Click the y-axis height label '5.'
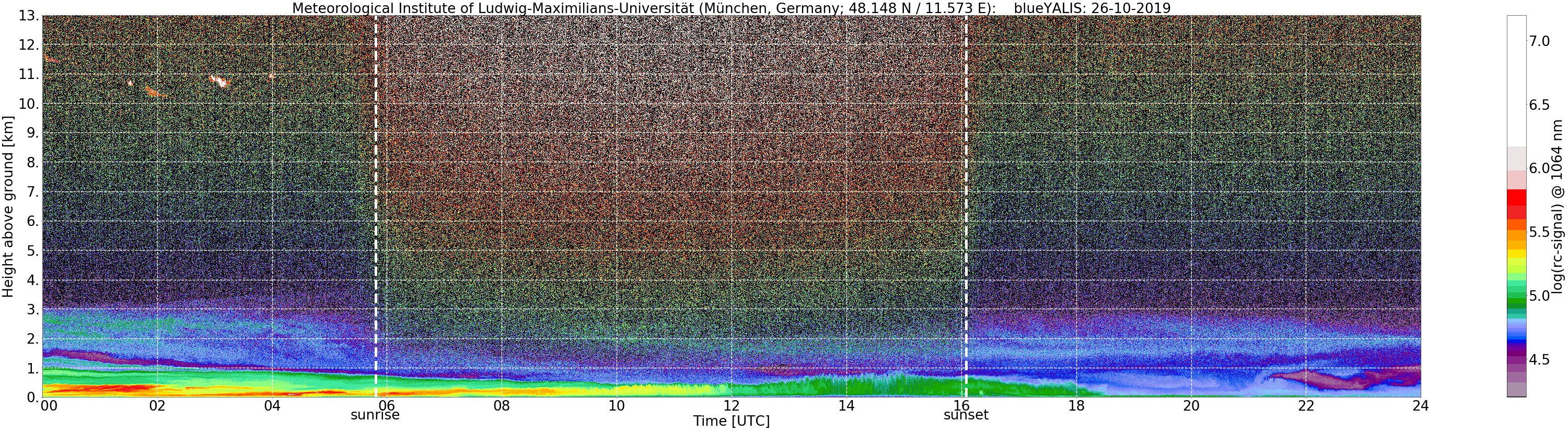 [x=33, y=251]
